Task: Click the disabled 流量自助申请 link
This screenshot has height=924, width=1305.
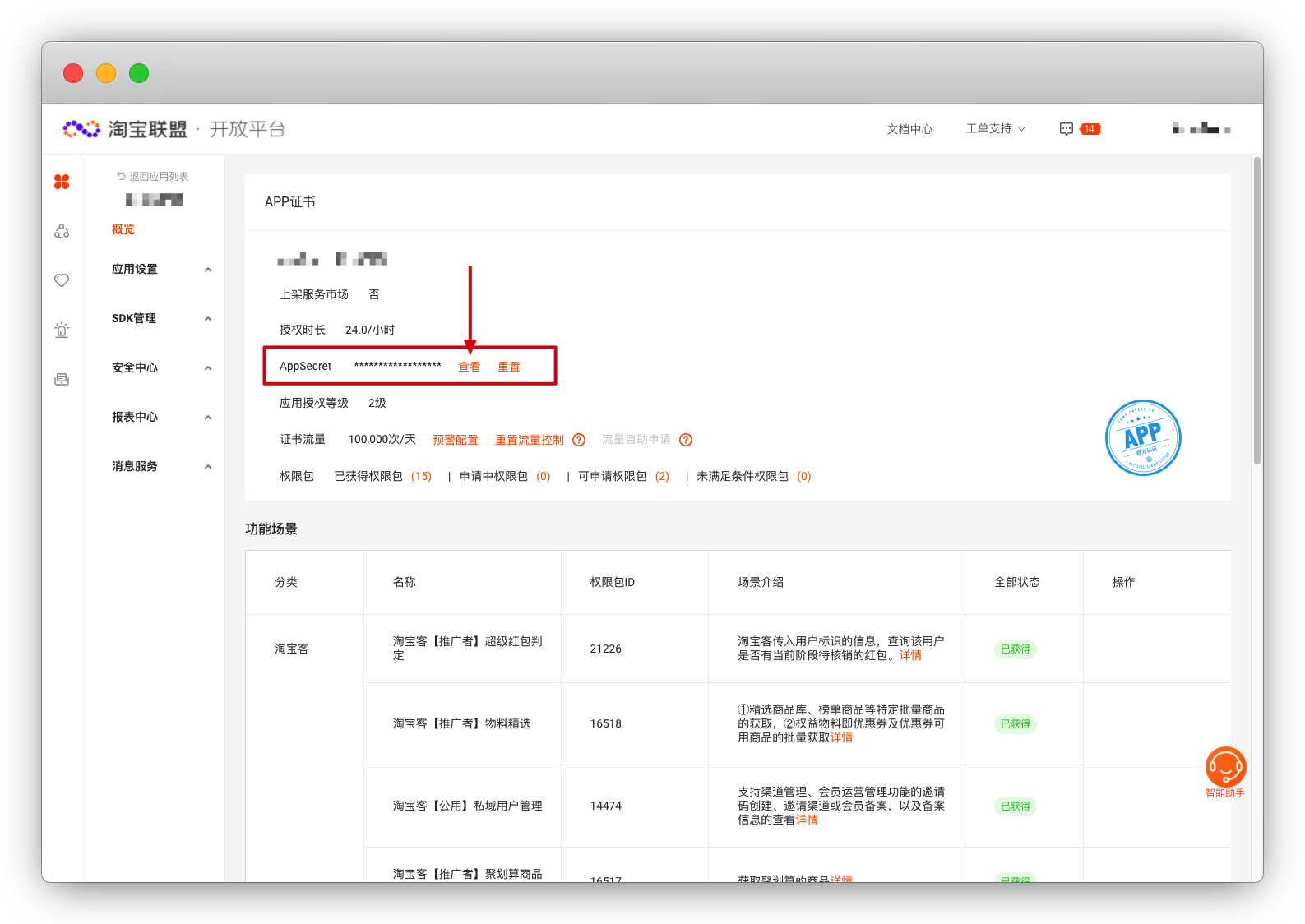Action: pyautogui.click(x=636, y=440)
